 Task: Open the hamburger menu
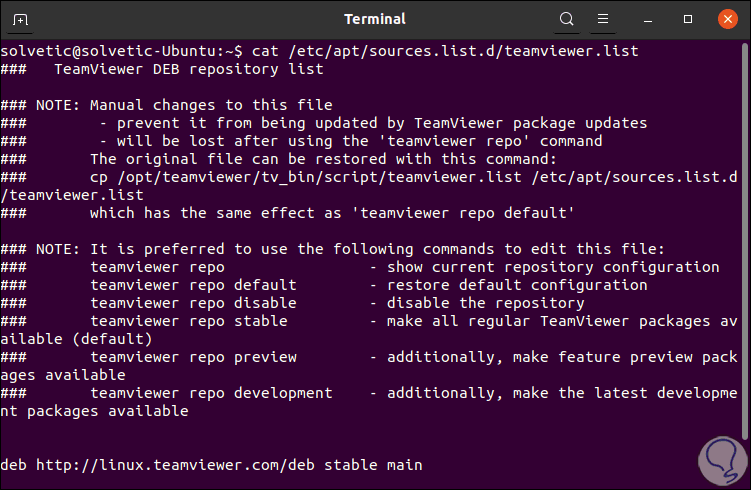[x=605, y=19]
